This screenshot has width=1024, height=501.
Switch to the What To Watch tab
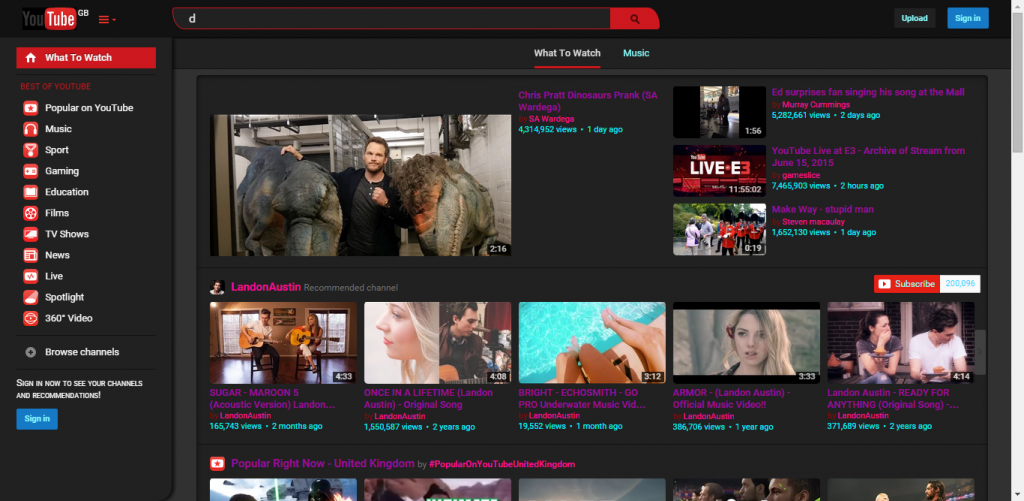point(567,53)
